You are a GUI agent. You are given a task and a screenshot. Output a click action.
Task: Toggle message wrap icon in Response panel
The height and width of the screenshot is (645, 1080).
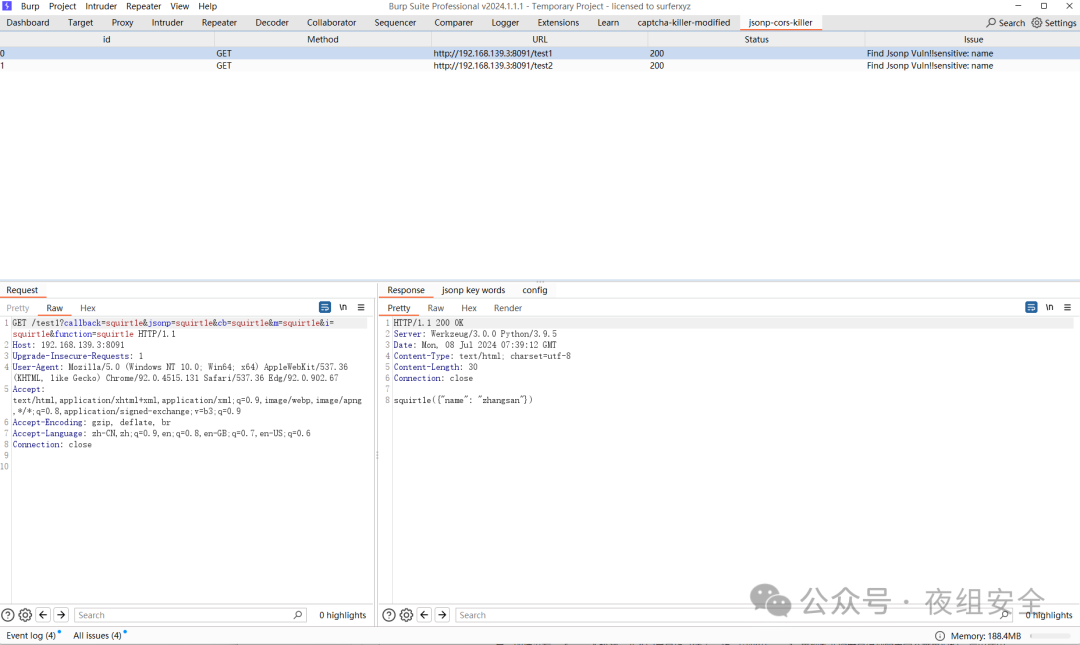pos(1031,307)
